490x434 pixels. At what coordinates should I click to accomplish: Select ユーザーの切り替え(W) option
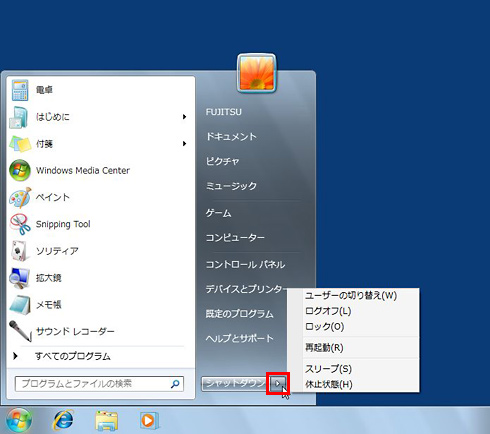click(351, 296)
